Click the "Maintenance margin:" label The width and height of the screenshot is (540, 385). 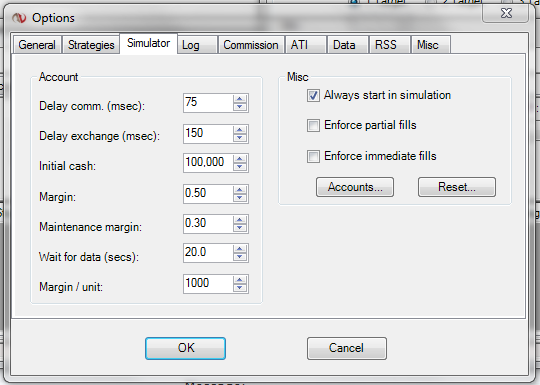tap(90, 227)
